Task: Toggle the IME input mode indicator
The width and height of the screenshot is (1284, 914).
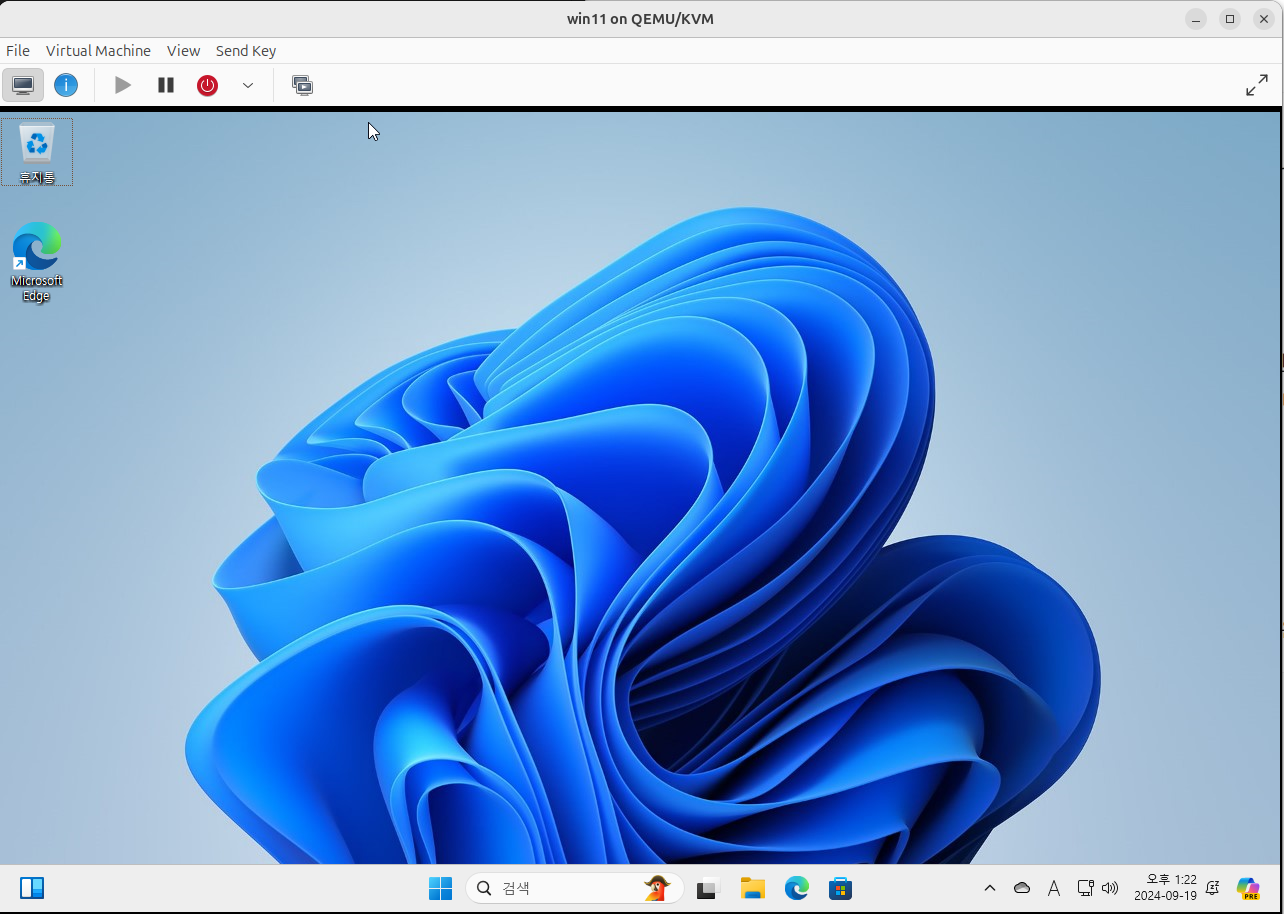Action: [1054, 888]
